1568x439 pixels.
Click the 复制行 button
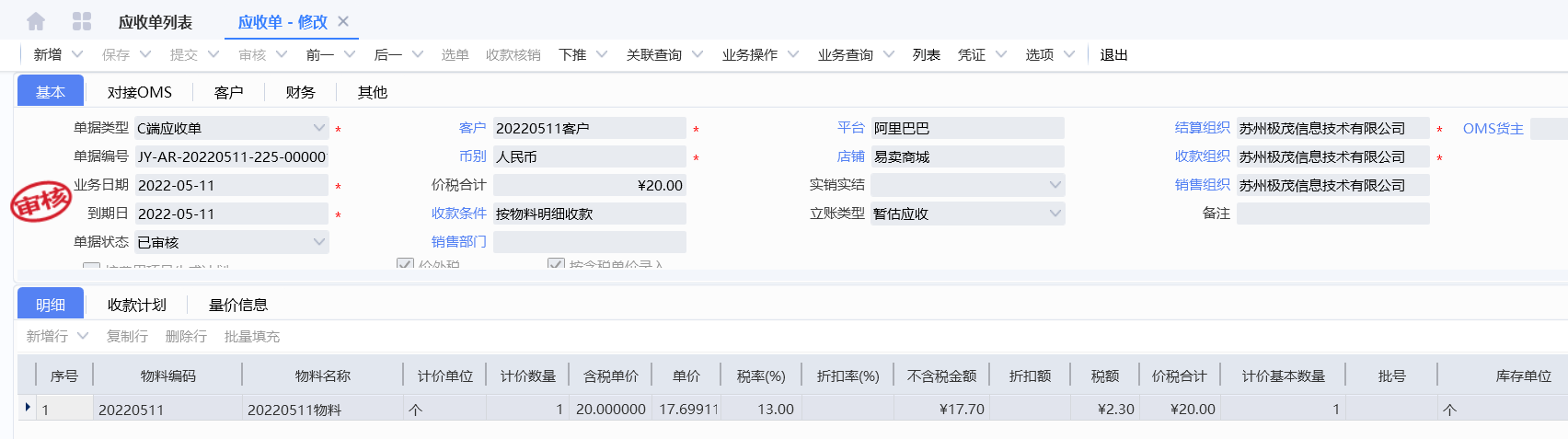tap(127, 336)
